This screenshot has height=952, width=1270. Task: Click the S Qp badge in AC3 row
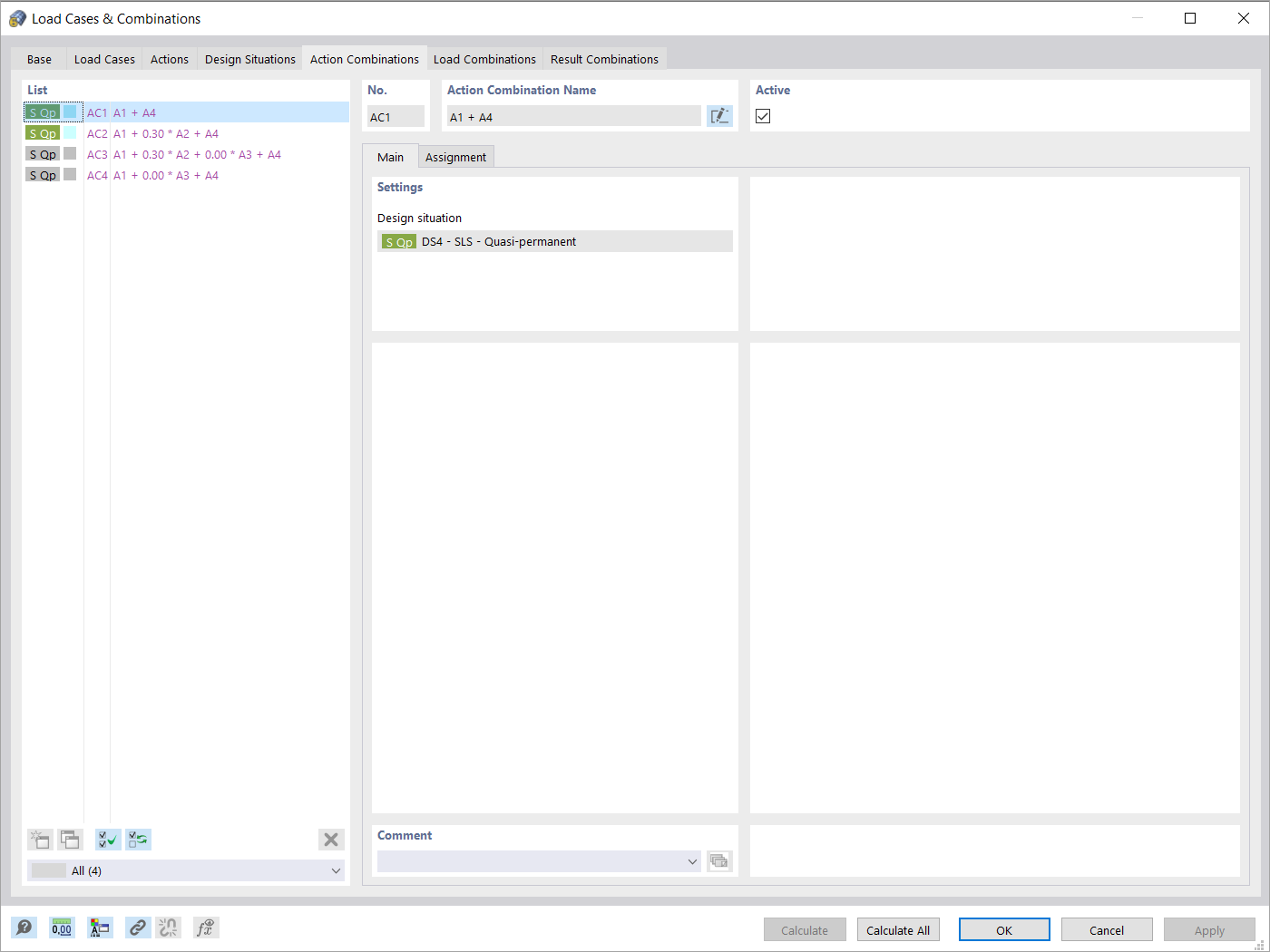pyautogui.click(x=43, y=154)
